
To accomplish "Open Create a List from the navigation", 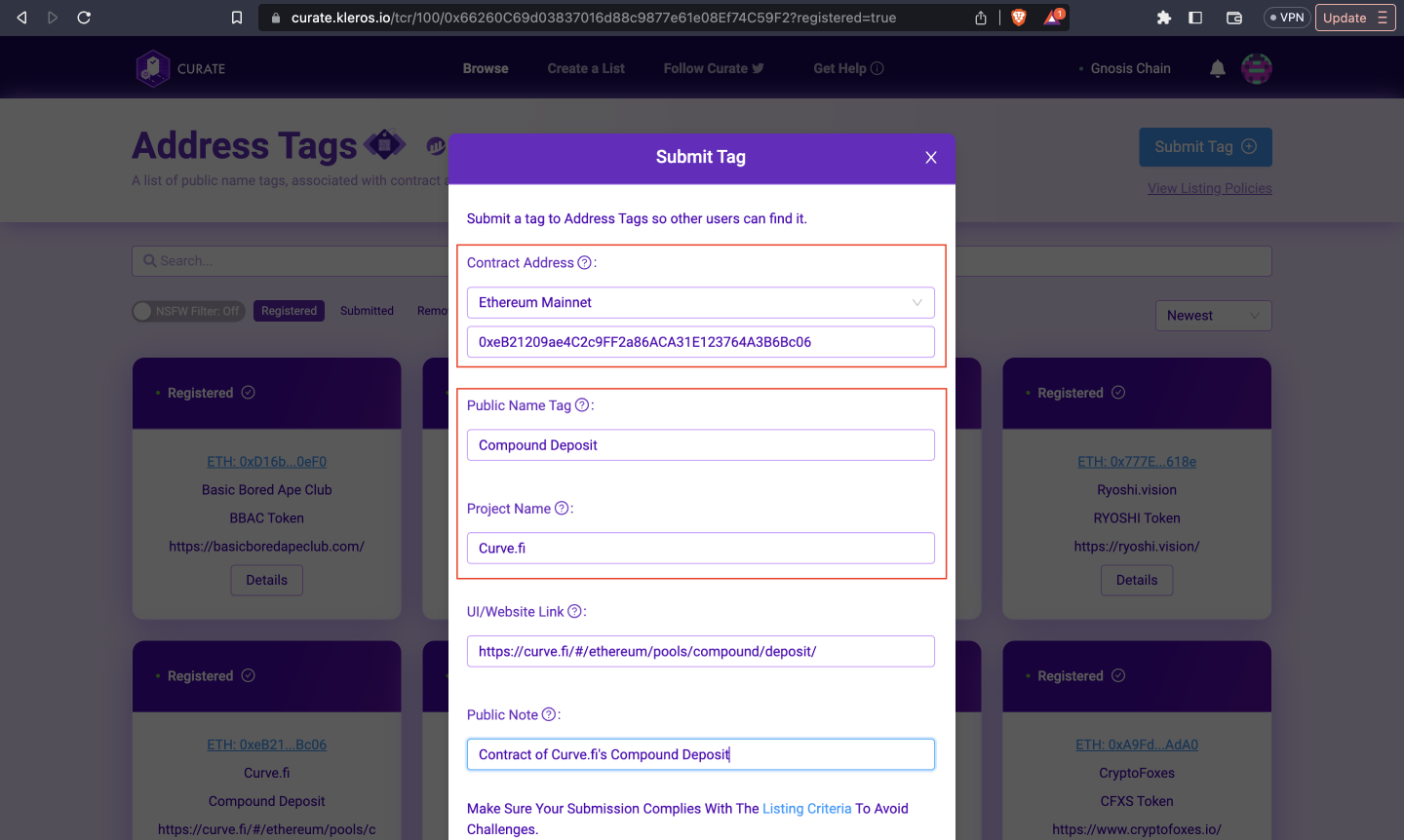I will pos(585,68).
